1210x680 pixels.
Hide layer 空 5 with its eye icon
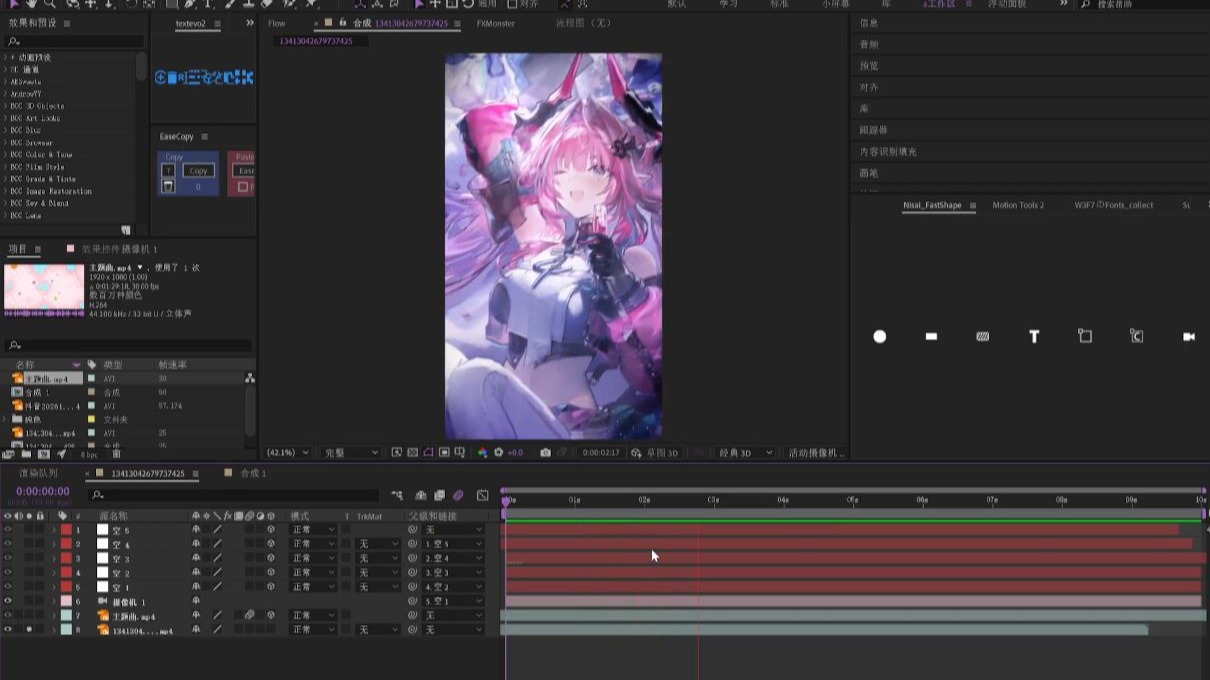click(8, 530)
